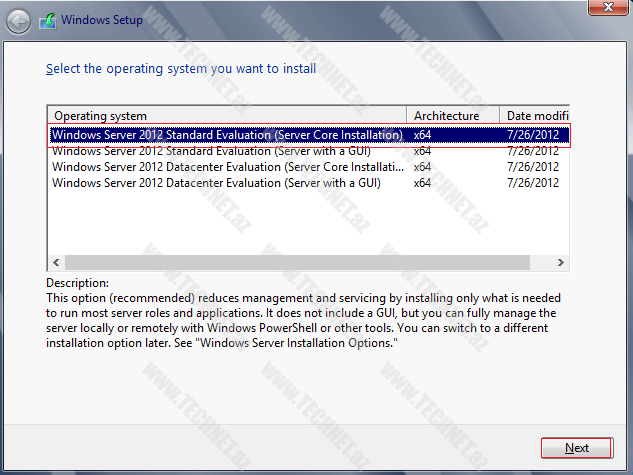
Task: Select Datacenter Evaluation (Server Core Installation) row
Action: 227,167
